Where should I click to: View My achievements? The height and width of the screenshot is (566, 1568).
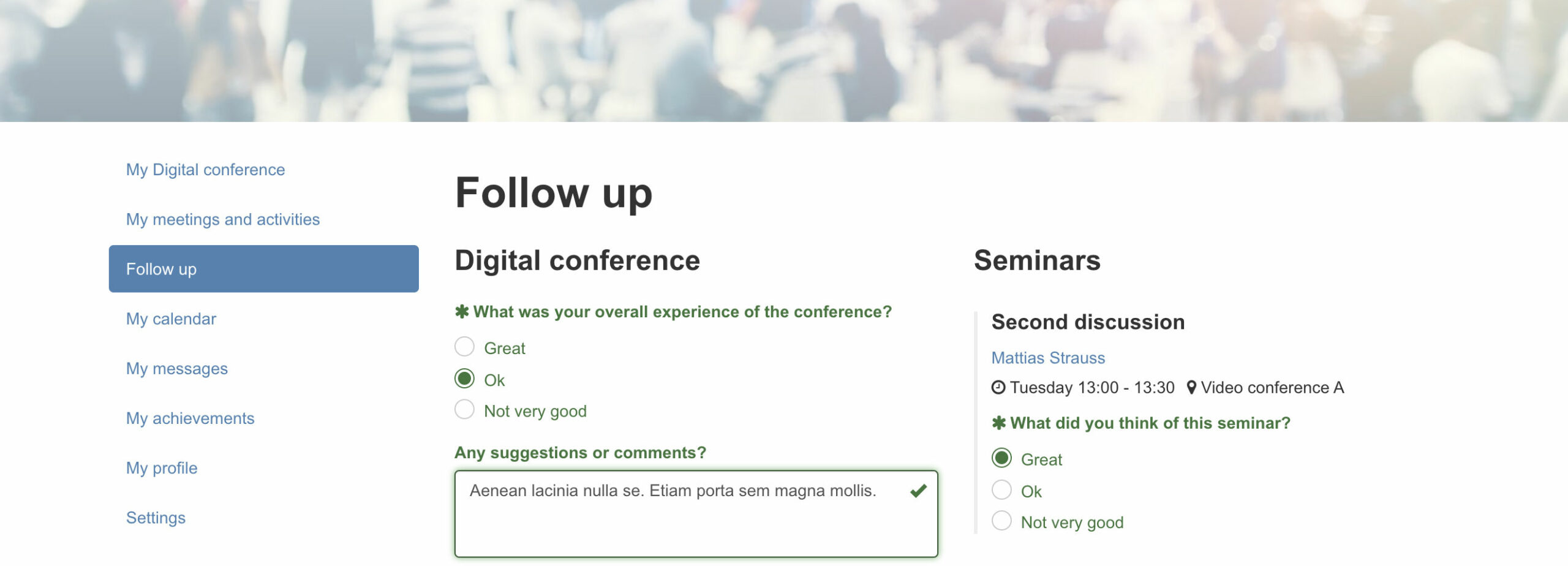(190, 418)
